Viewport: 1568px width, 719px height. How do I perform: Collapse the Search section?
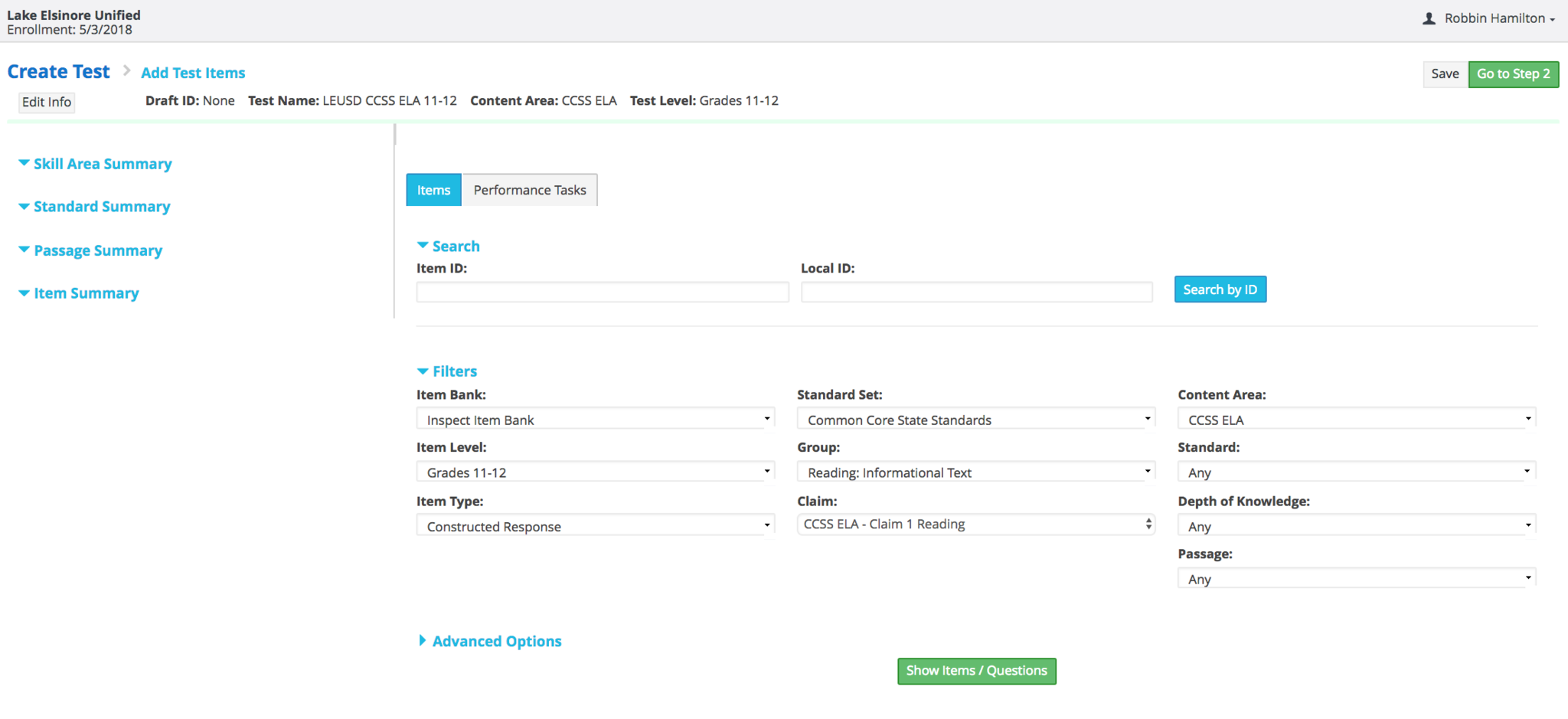pyautogui.click(x=449, y=246)
